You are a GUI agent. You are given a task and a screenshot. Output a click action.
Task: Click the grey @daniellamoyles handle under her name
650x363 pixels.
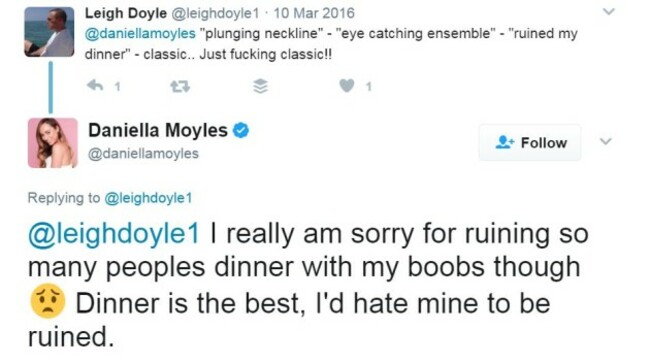(x=143, y=154)
